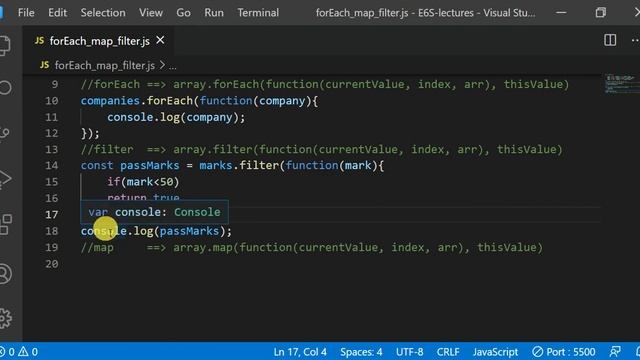
Task: Open the Selection menu
Action: 103,13
